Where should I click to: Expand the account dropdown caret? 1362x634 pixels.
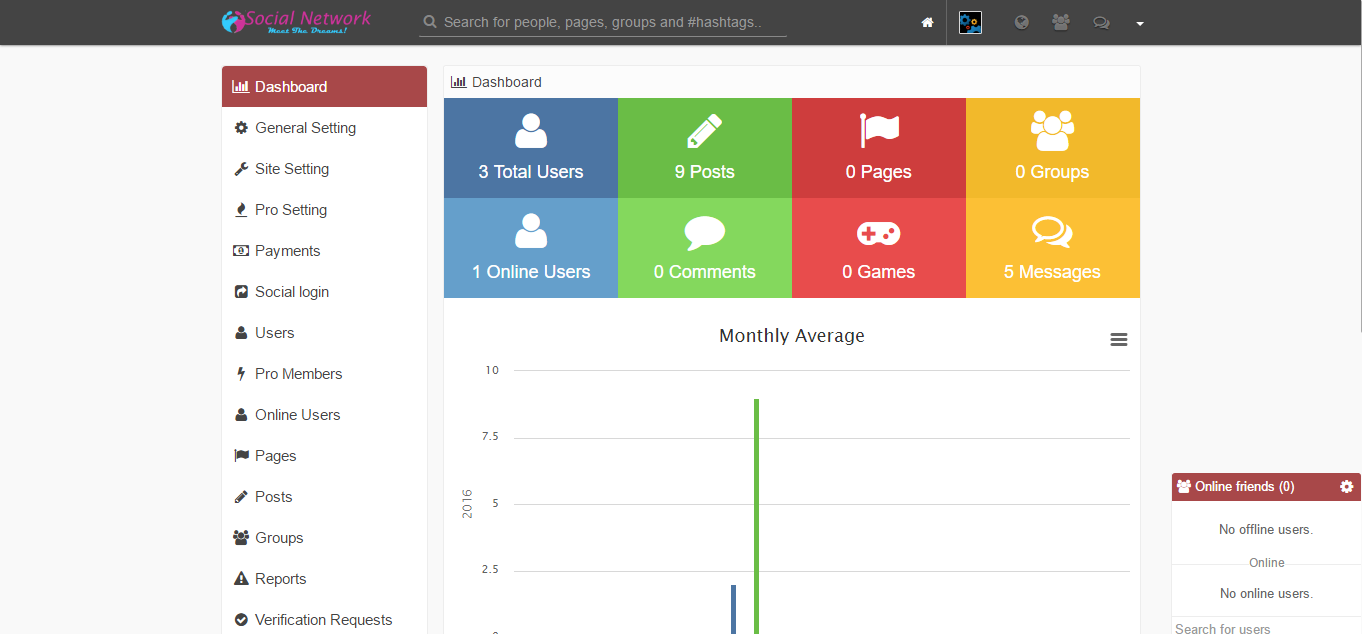pyautogui.click(x=1140, y=24)
